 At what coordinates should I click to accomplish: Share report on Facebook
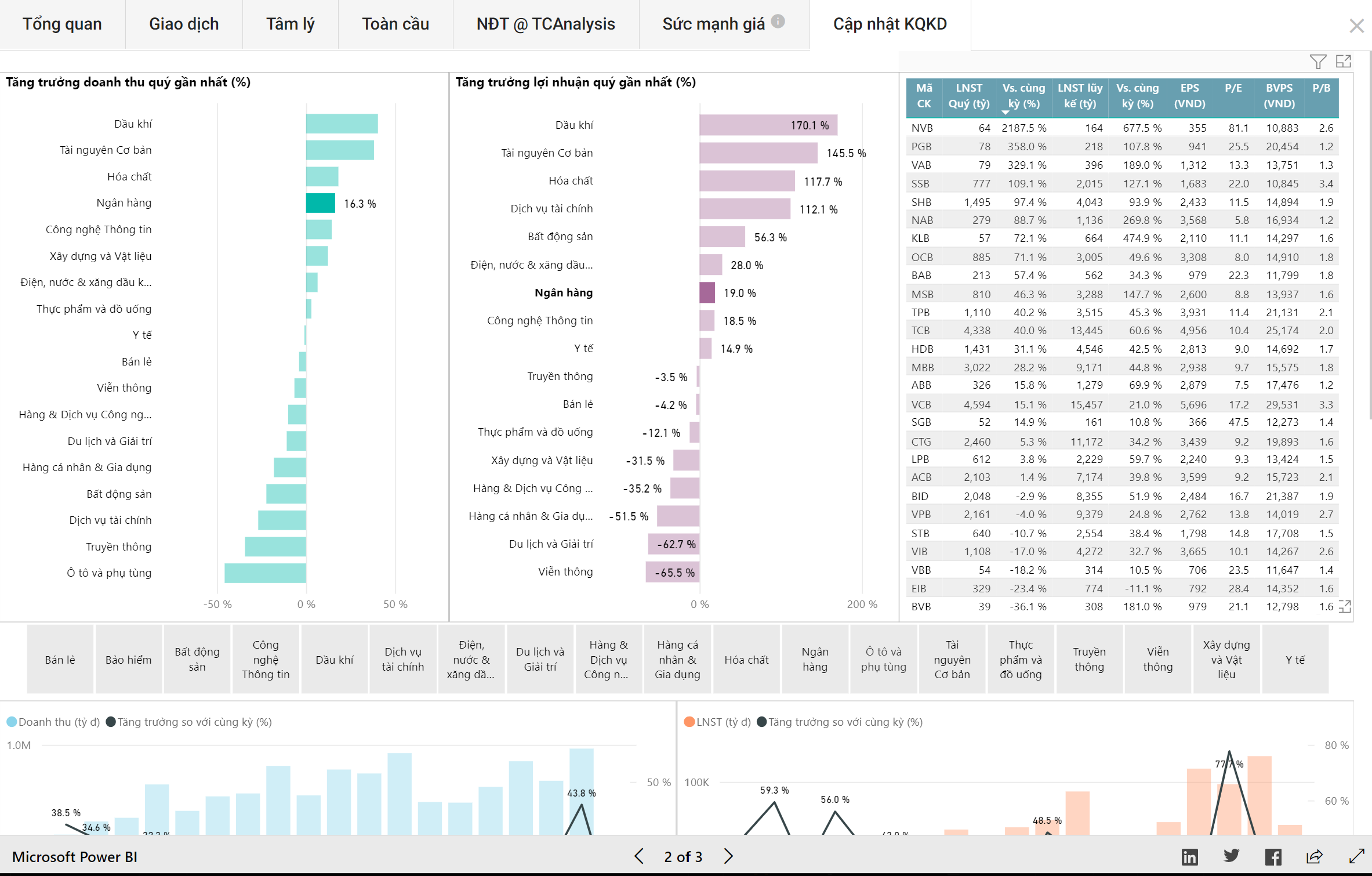click(x=1273, y=857)
